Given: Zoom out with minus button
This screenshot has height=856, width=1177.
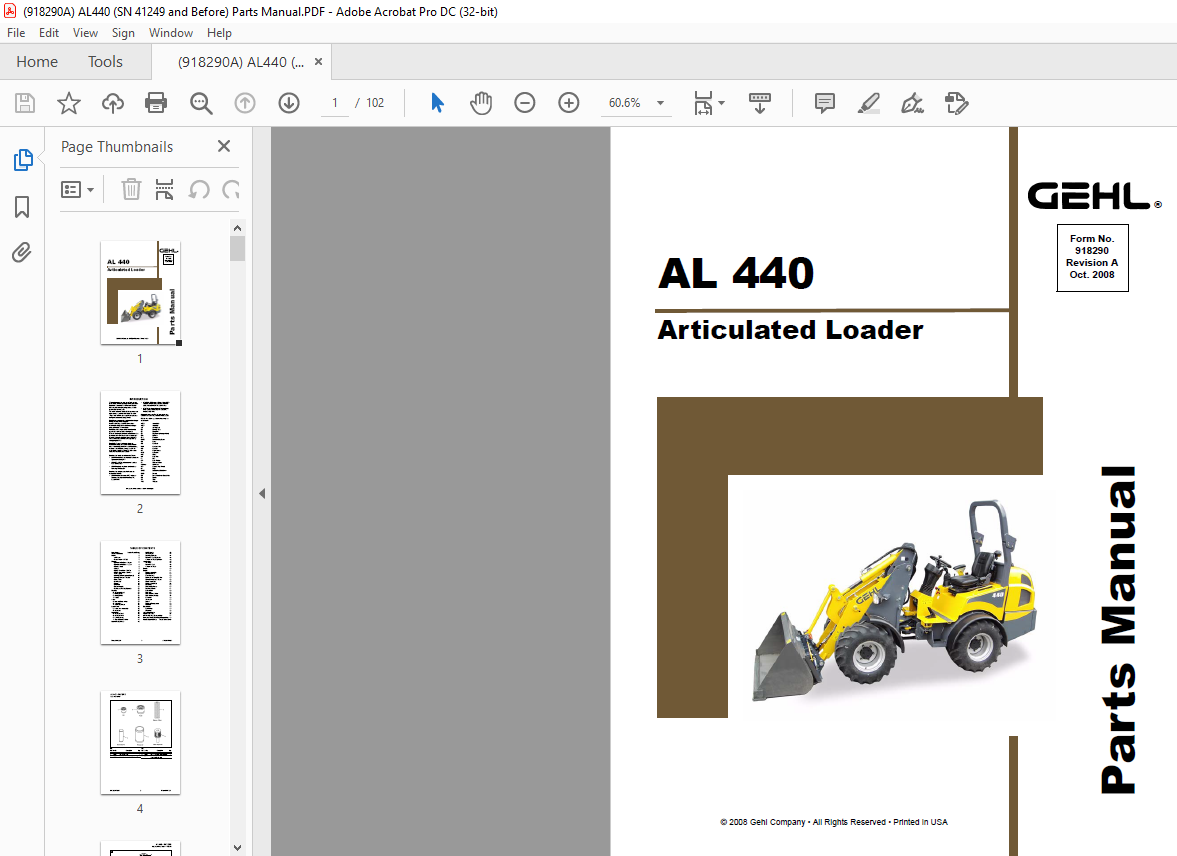Looking at the screenshot, I should point(525,103).
